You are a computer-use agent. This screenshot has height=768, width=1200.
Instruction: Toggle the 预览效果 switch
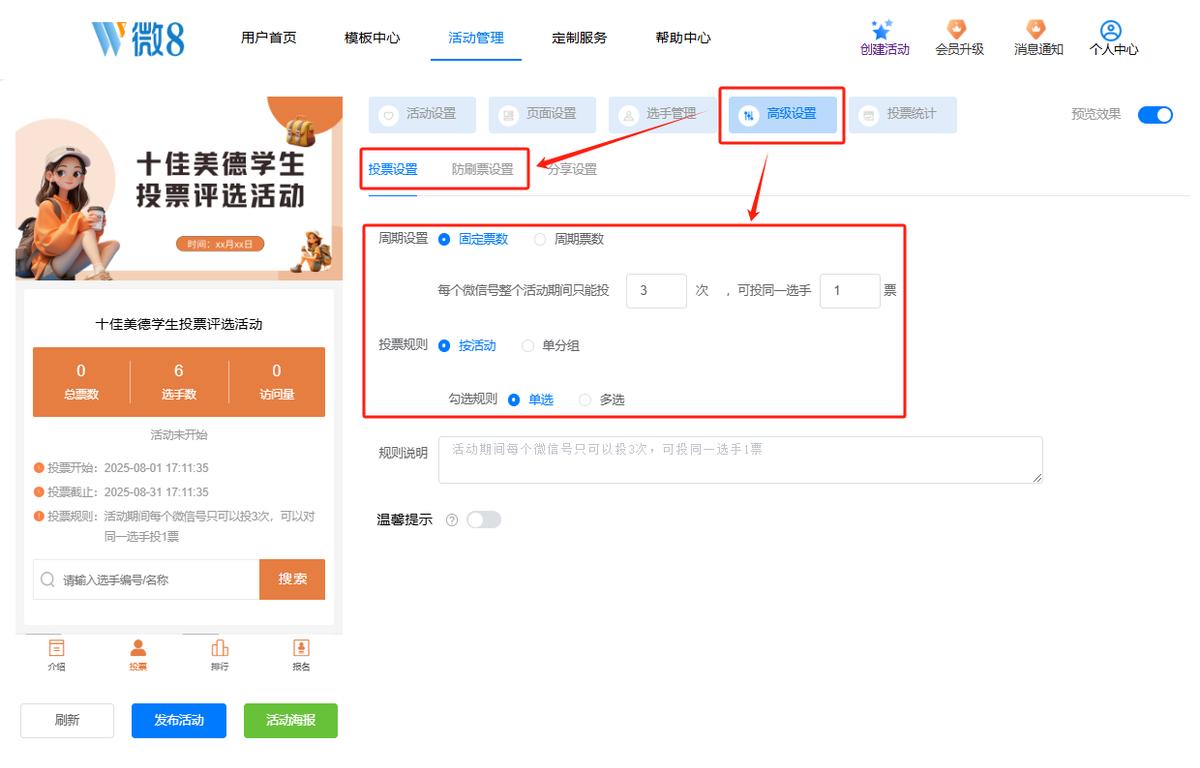click(x=1155, y=114)
